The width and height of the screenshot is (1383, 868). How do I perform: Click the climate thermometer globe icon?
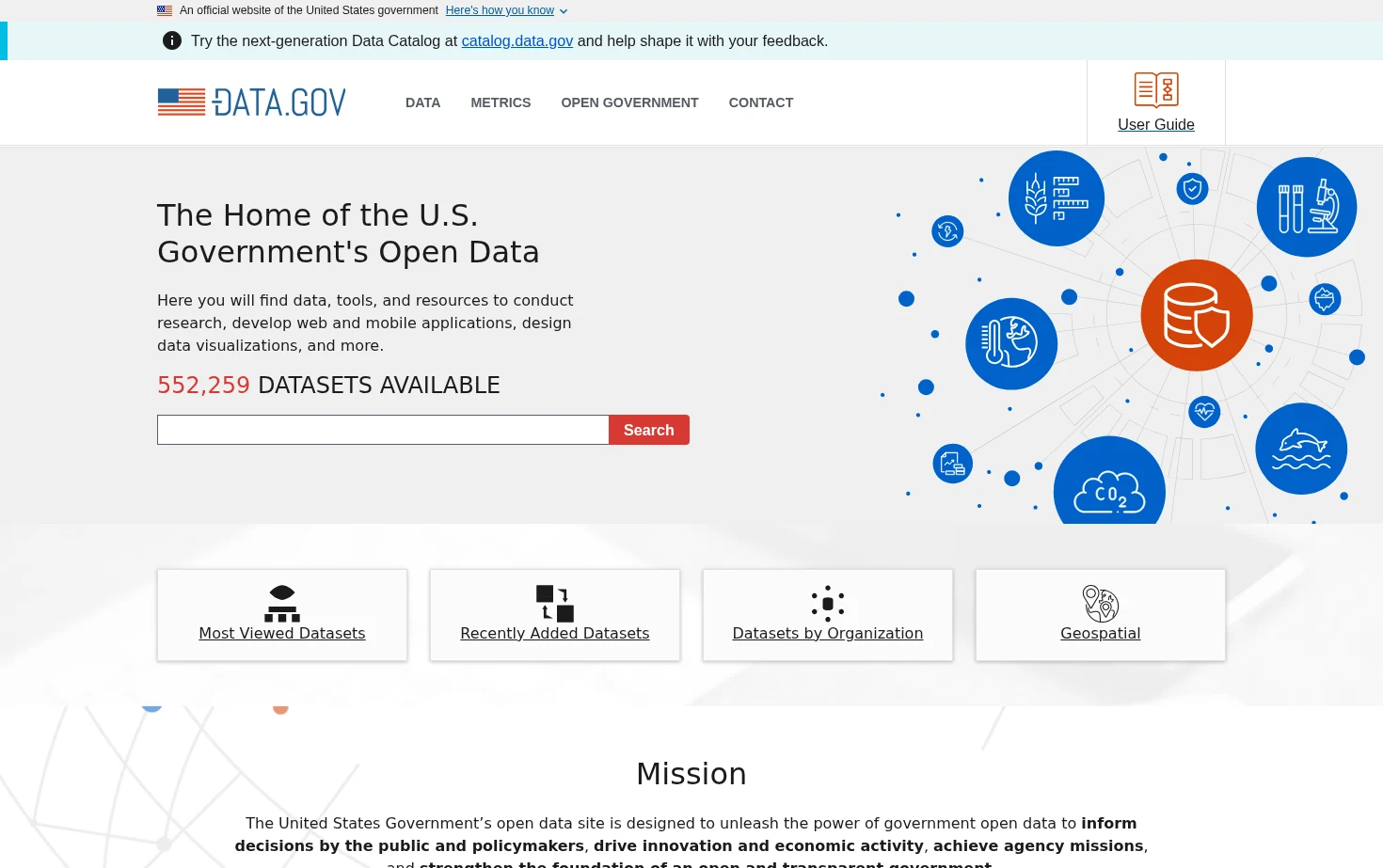(1011, 344)
